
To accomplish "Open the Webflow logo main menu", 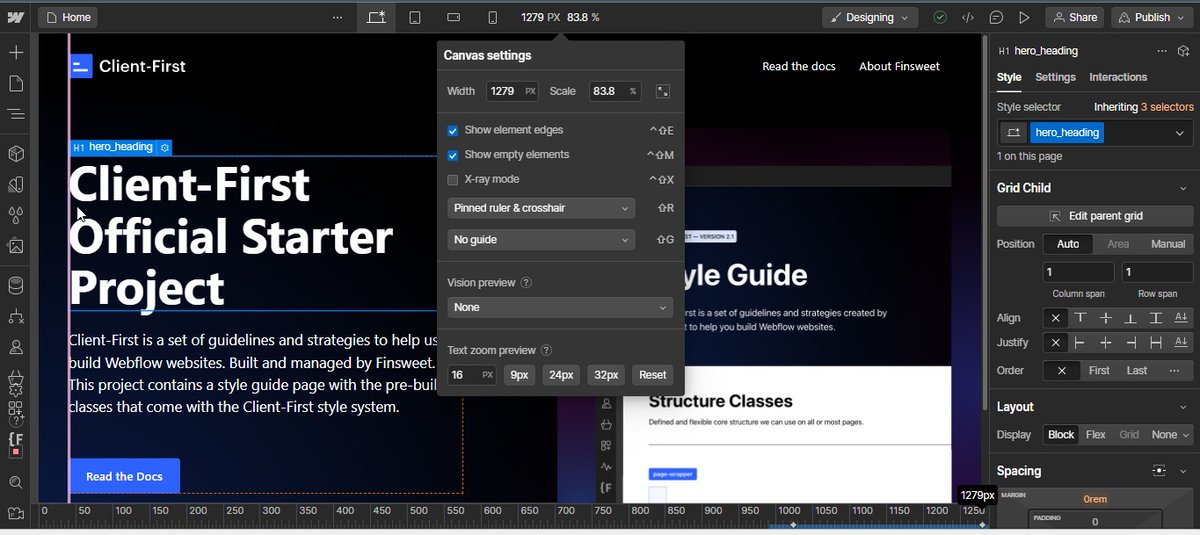I will (15, 17).
